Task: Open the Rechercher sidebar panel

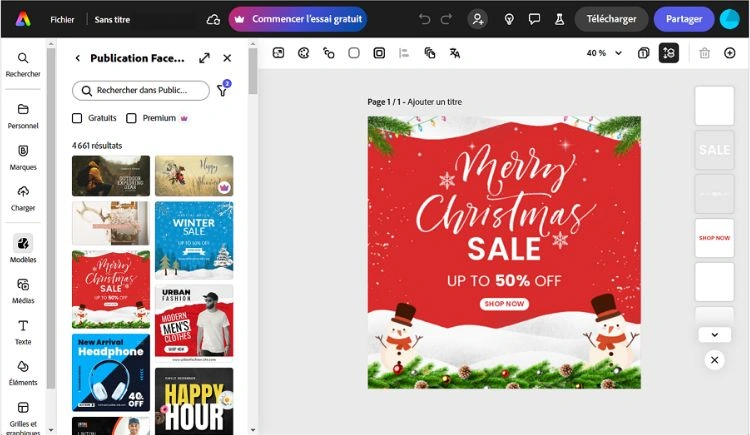Action: [x=23, y=65]
